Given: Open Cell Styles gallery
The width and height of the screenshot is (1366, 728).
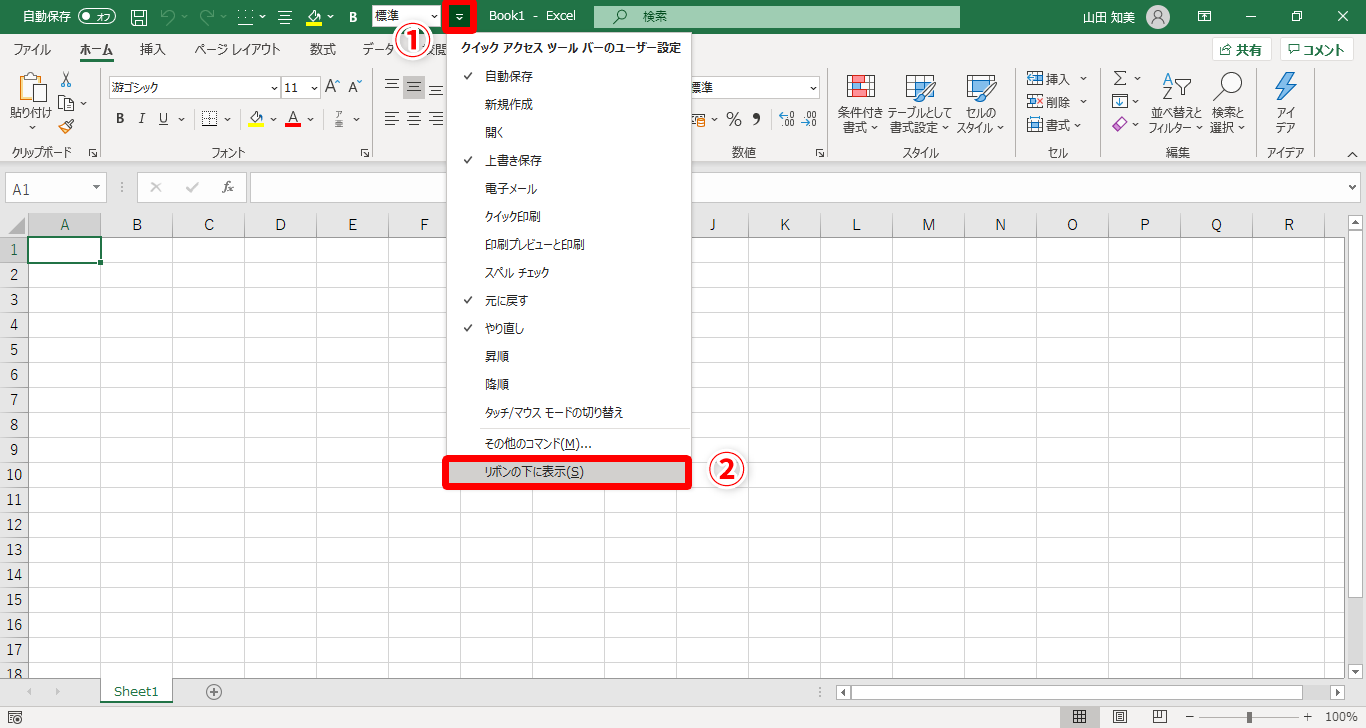Looking at the screenshot, I should [x=980, y=104].
